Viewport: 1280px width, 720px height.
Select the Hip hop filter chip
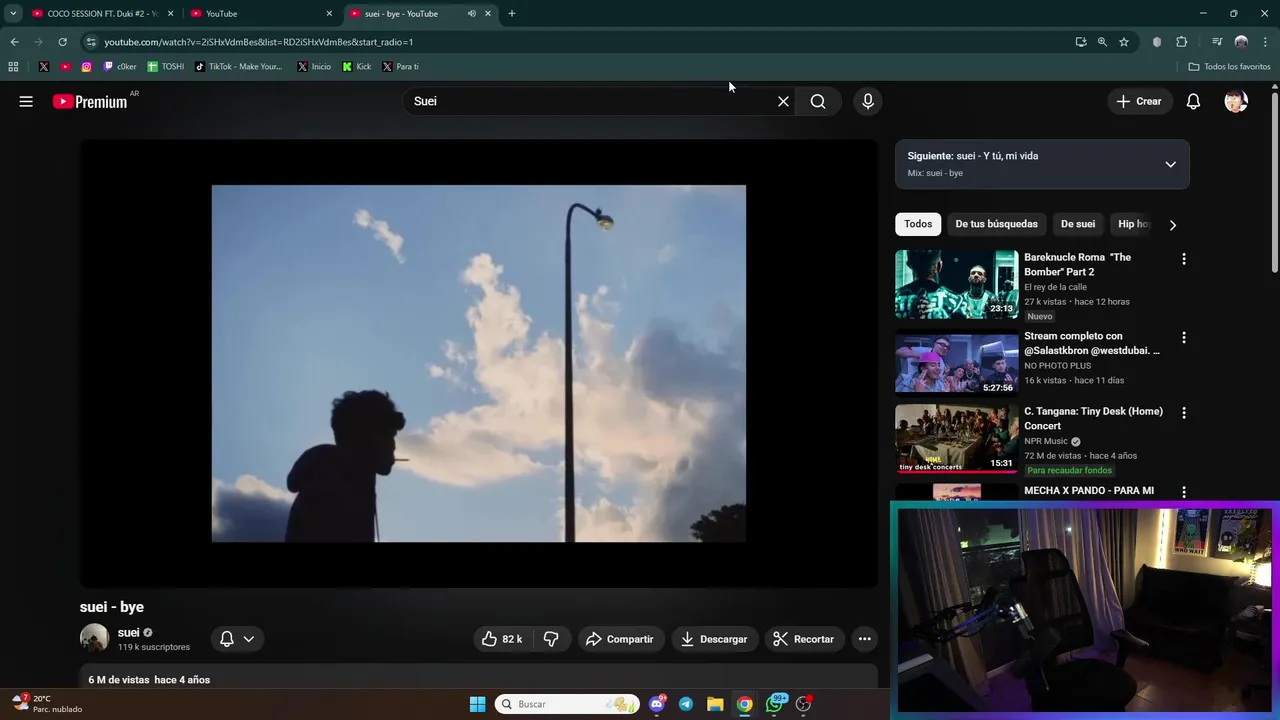click(1133, 224)
